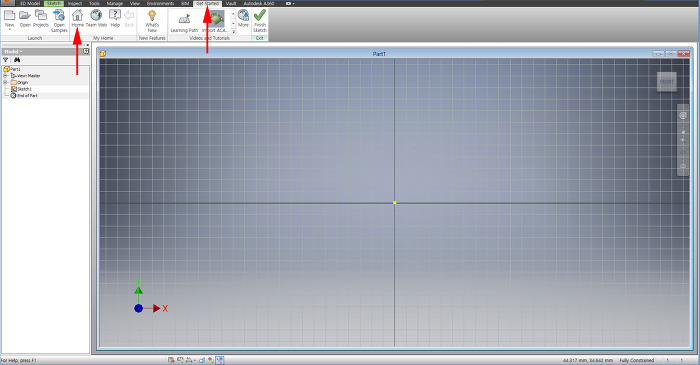700x365 pixels.
Task: Click the navigation bar customize arrow
Action: (x=686, y=173)
